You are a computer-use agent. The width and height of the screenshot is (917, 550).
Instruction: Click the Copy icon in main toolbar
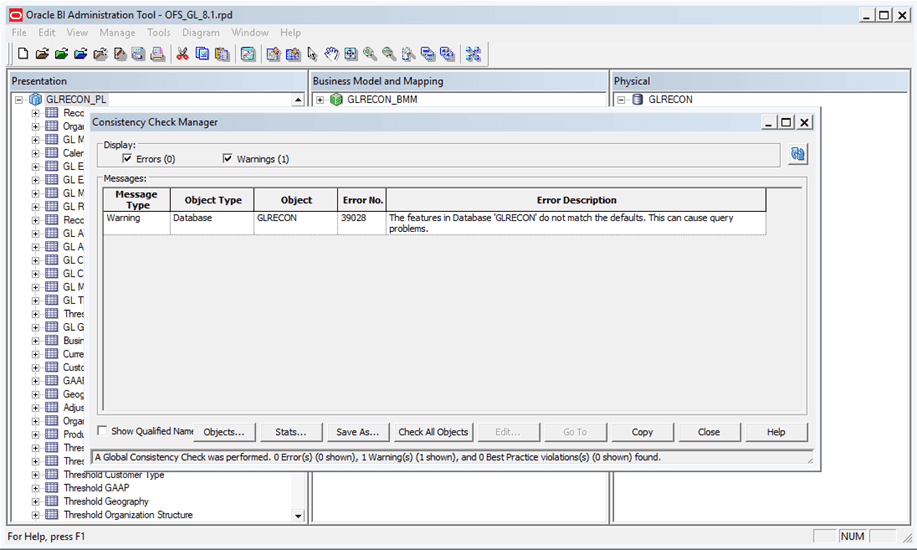point(202,54)
